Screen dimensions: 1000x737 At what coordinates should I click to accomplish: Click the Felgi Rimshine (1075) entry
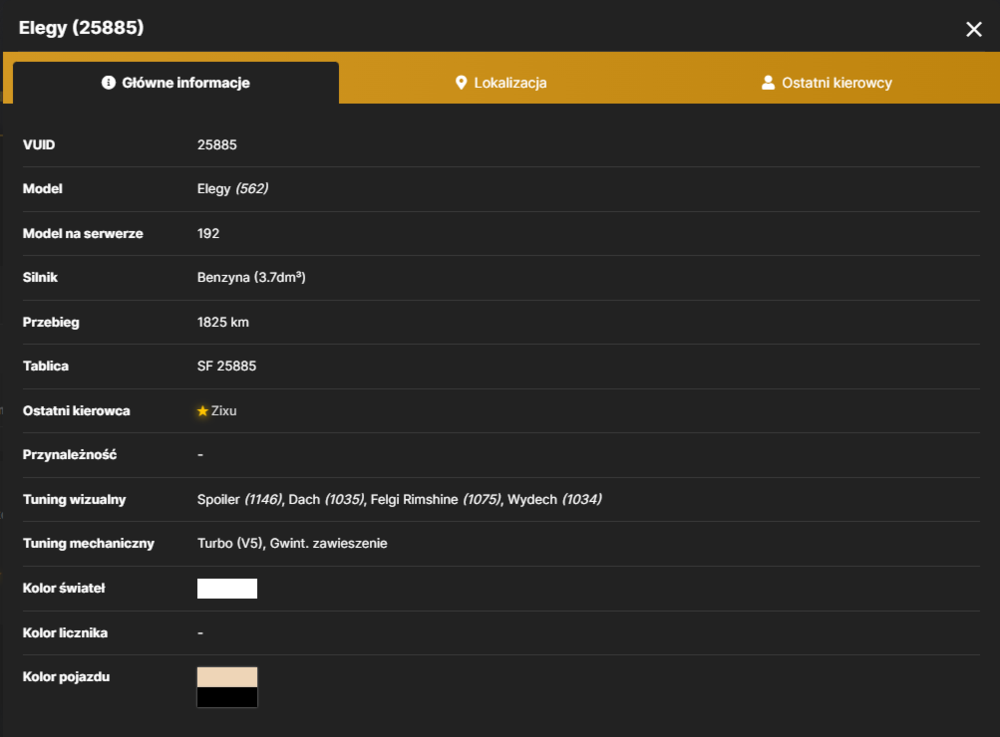point(436,499)
